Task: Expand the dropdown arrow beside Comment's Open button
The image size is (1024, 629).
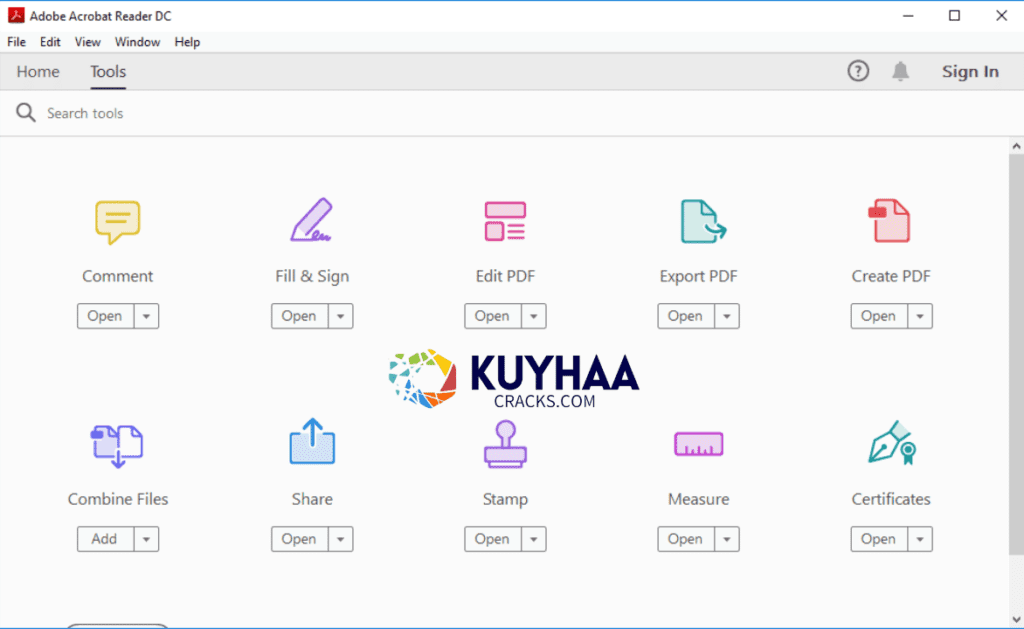Action: (x=146, y=316)
